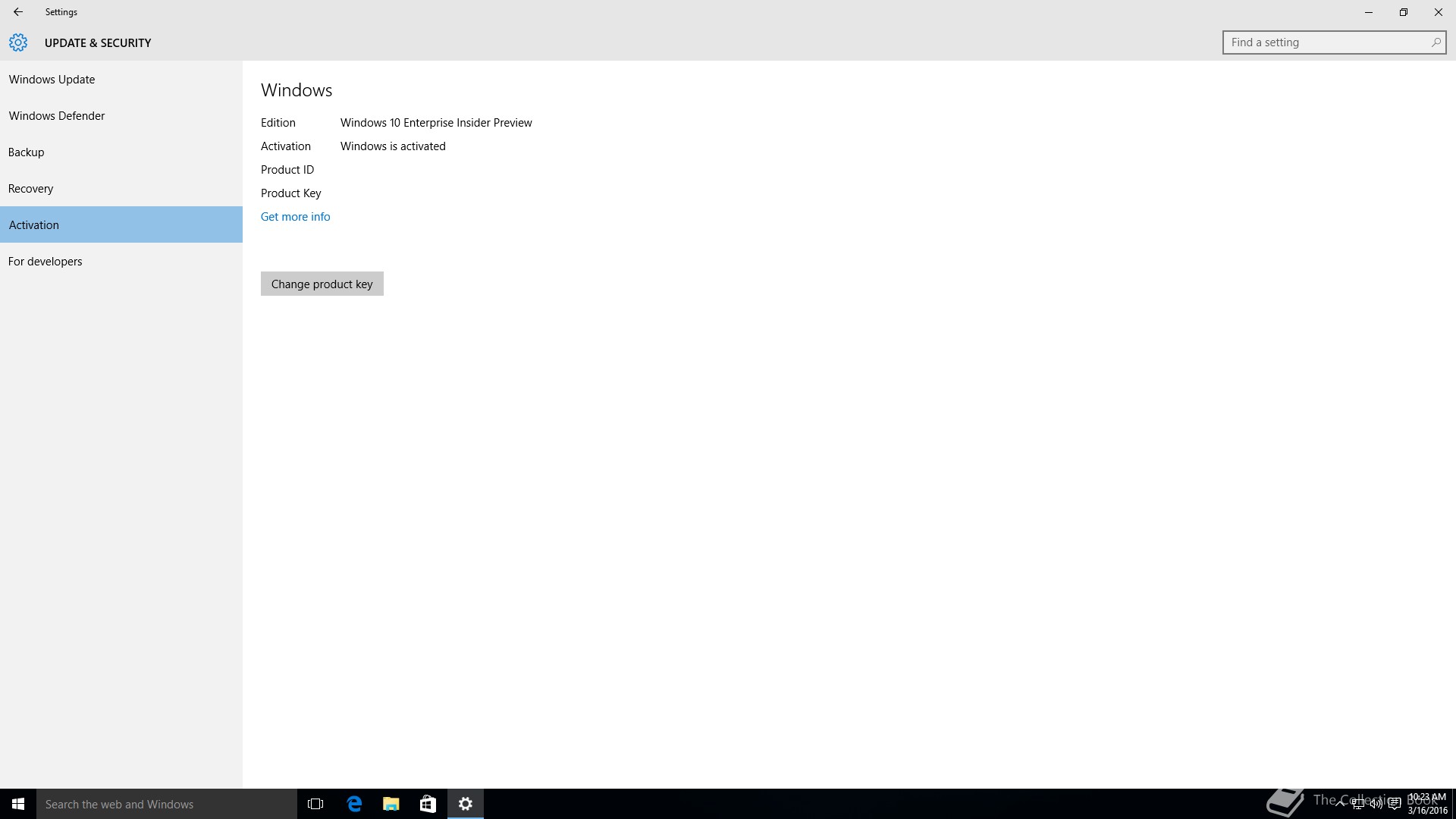Image resolution: width=1456 pixels, height=819 pixels.
Task: Select Activation in the sidebar
Action: pos(121,224)
